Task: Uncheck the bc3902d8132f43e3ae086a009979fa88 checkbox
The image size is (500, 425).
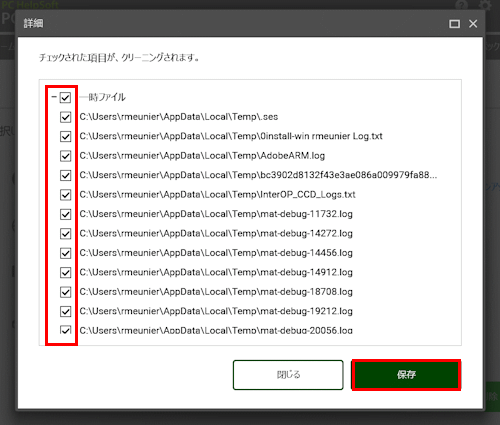Action: pyautogui.click(x=65, y=175)
